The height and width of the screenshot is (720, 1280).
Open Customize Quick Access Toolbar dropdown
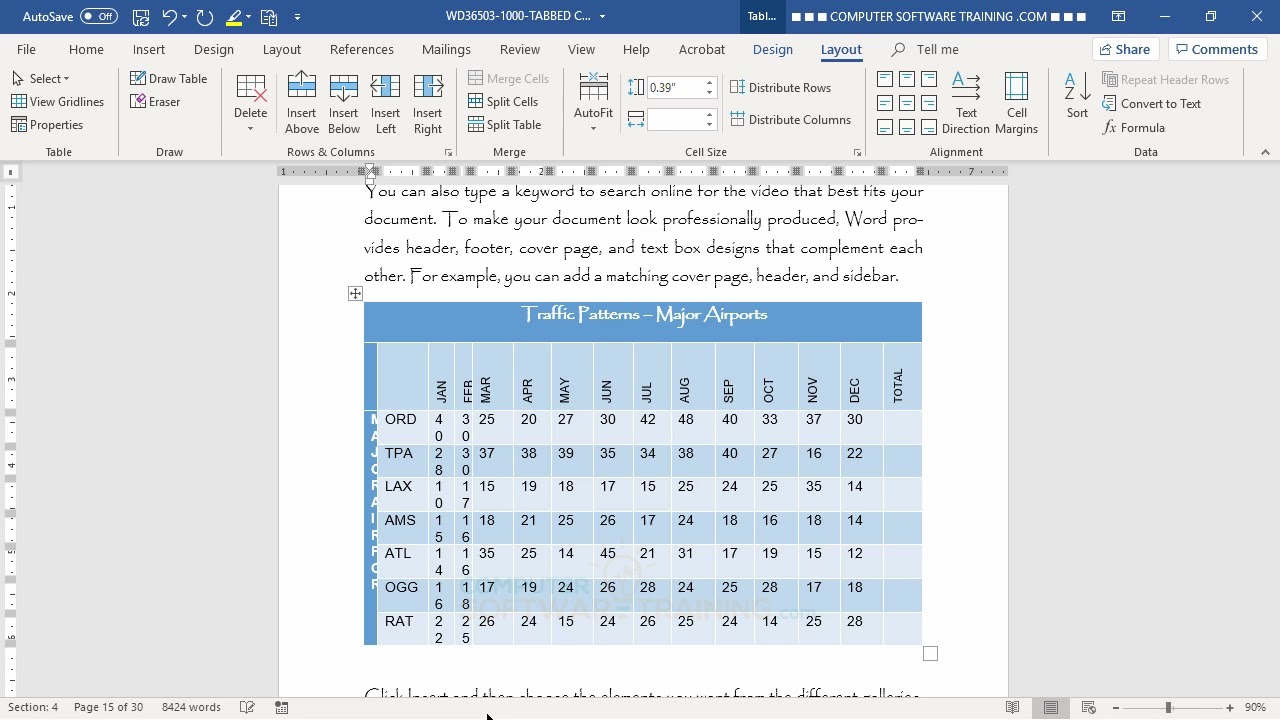(x=297, y=17)
